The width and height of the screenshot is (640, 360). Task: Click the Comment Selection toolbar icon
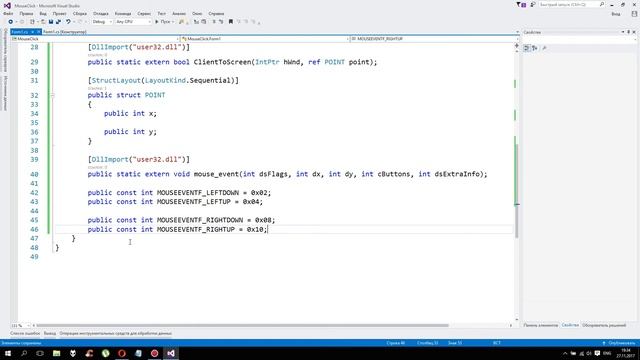[214, 22]
